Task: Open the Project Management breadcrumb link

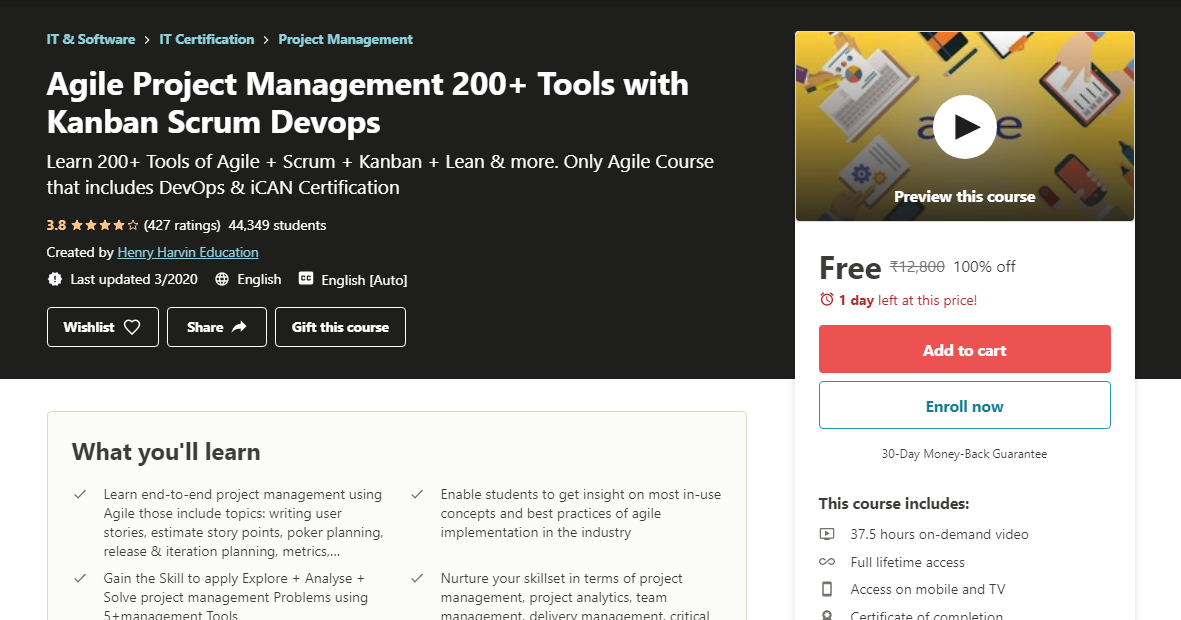Action: click(x=345, y=39)
